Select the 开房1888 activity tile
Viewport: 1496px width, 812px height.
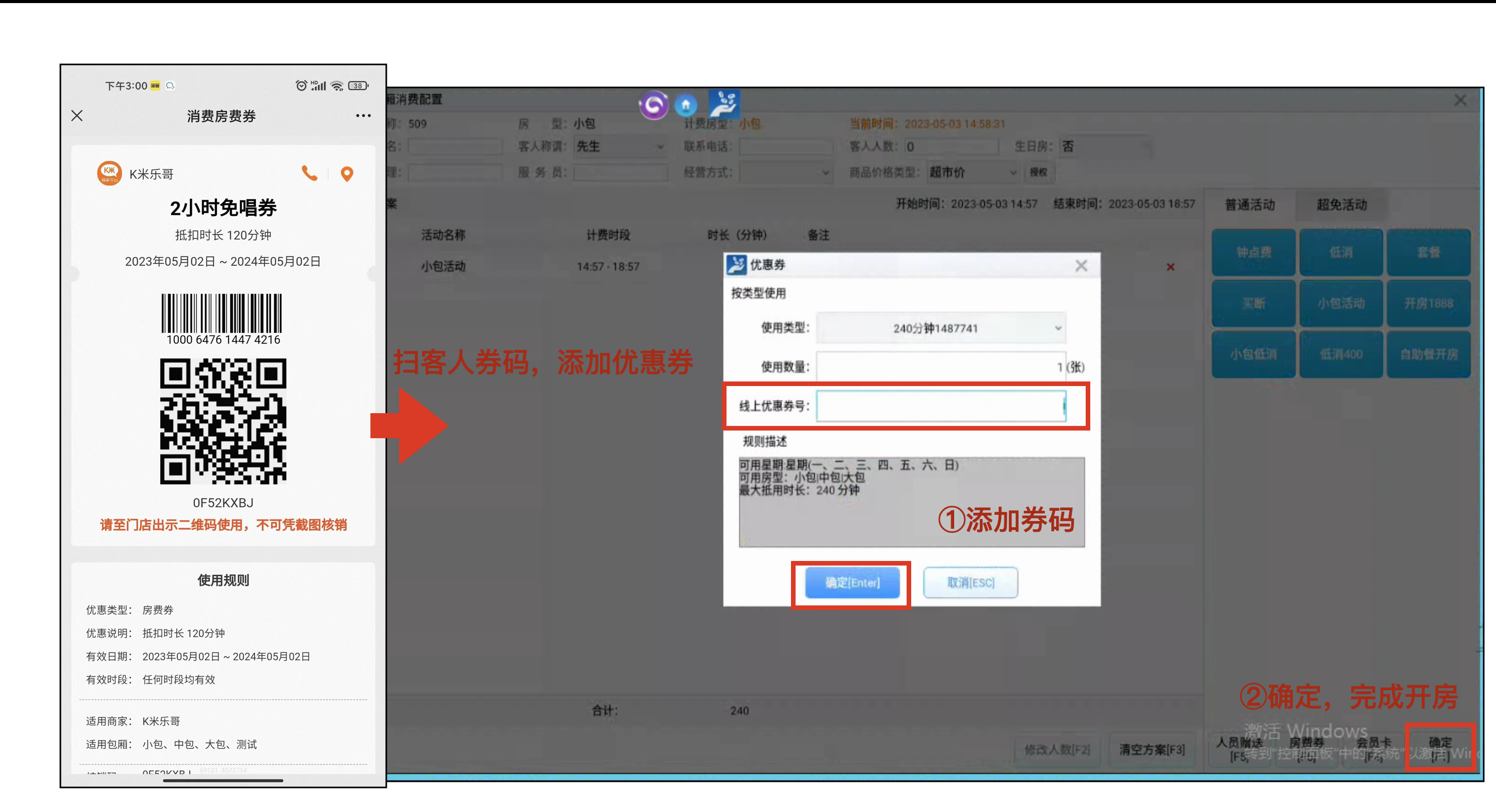1428,304
